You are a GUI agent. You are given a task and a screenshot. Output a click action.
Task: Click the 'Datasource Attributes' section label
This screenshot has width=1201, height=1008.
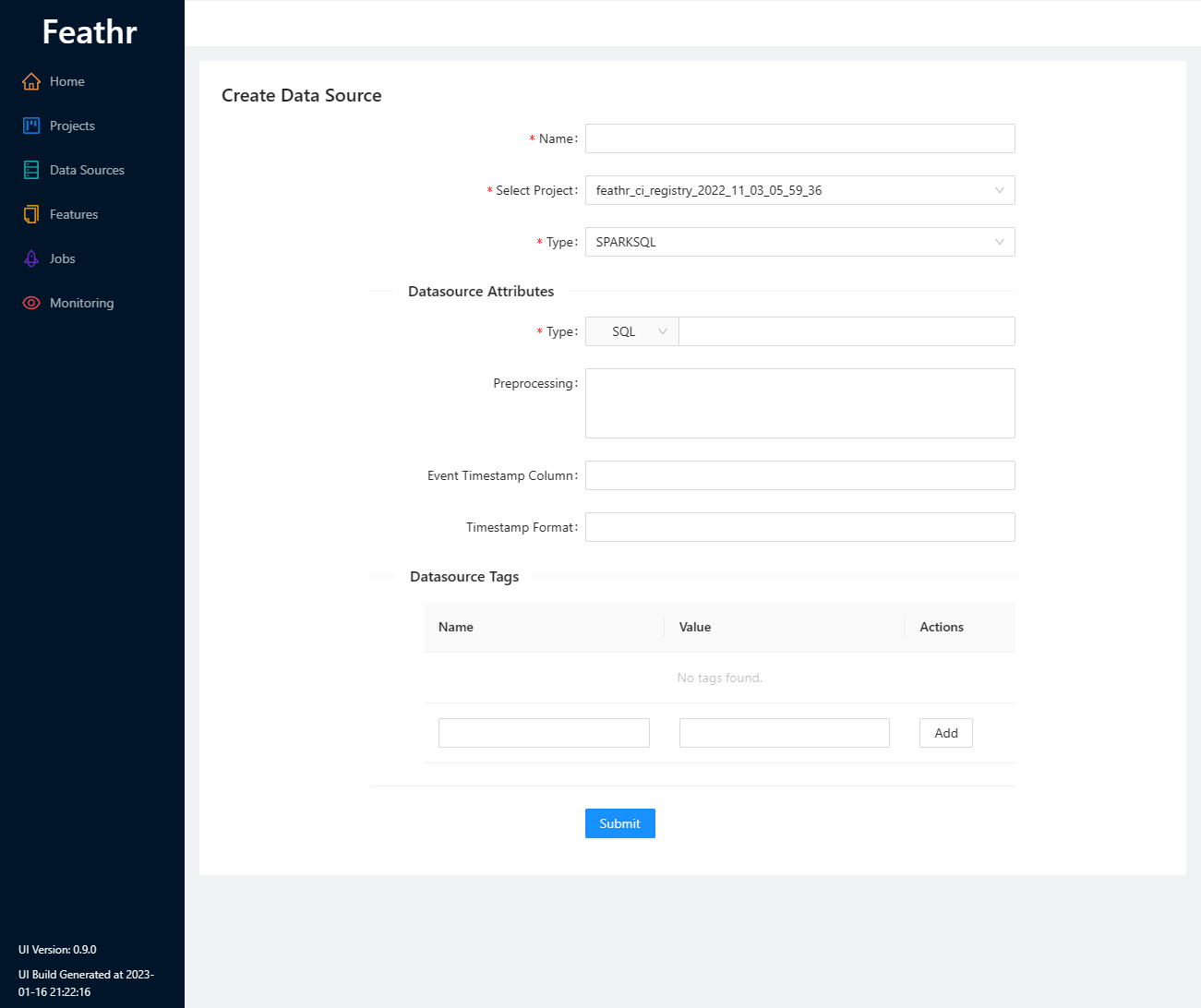481,291
